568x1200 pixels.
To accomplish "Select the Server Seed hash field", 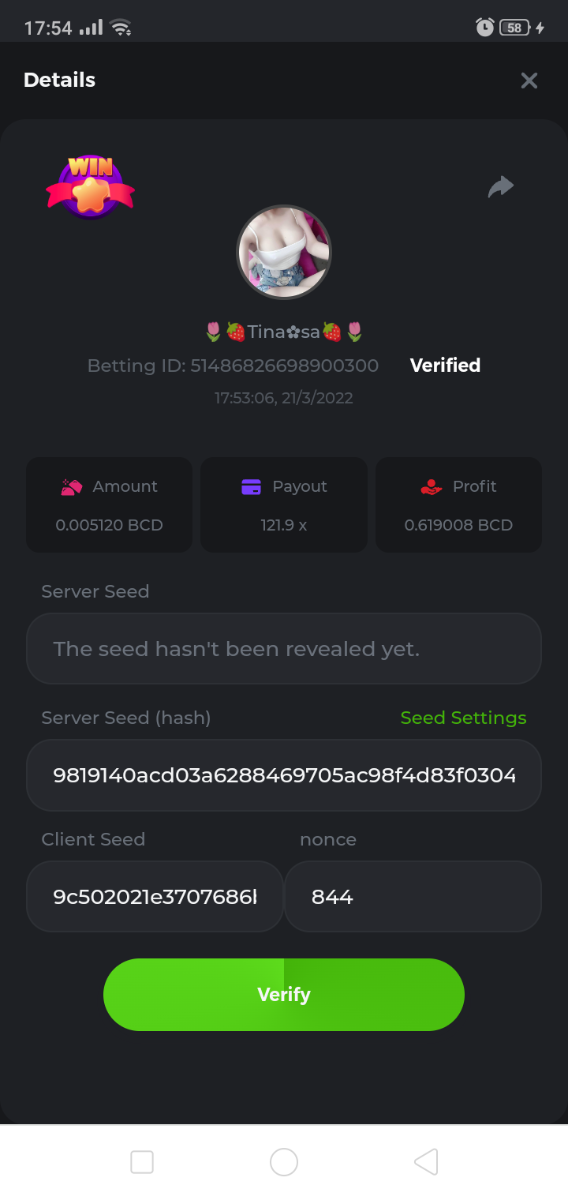I will (x=284, y=775).
